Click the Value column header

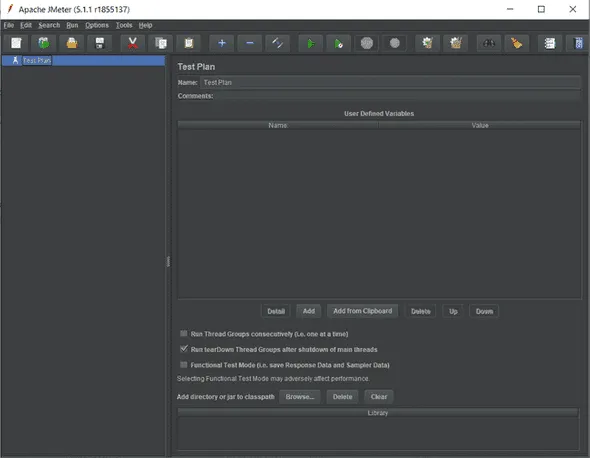click(x=480, y=125)
